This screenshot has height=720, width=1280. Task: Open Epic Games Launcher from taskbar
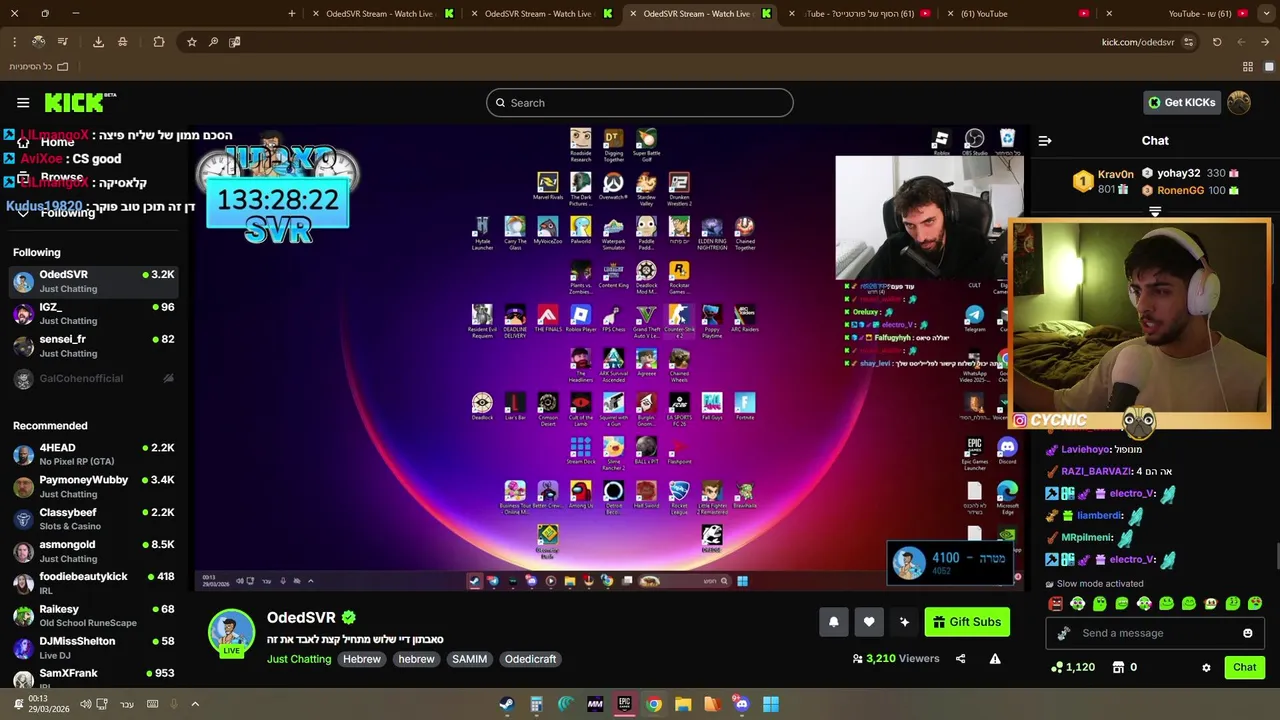point(624,704)
